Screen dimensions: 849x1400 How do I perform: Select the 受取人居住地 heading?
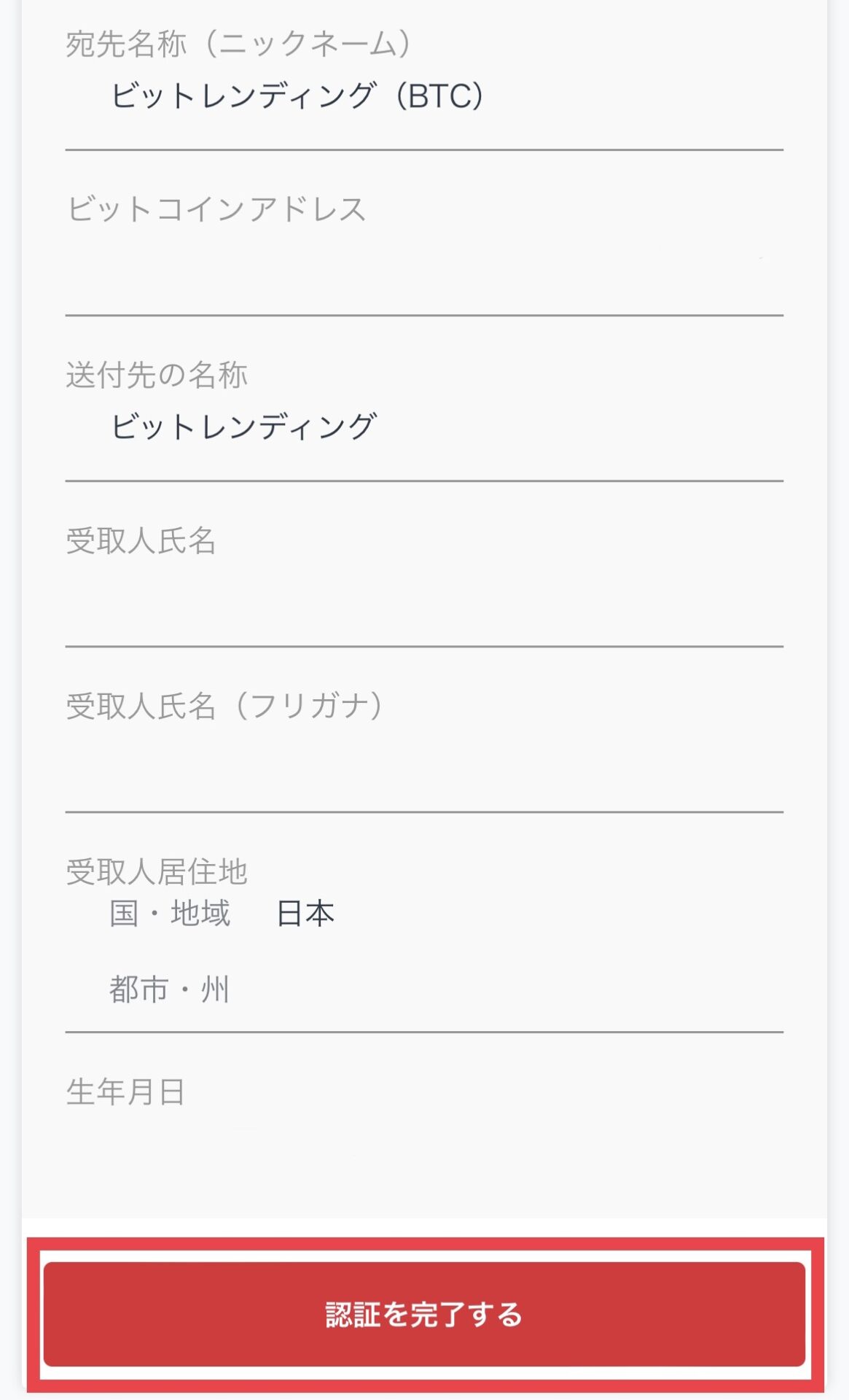coord(157,871)
